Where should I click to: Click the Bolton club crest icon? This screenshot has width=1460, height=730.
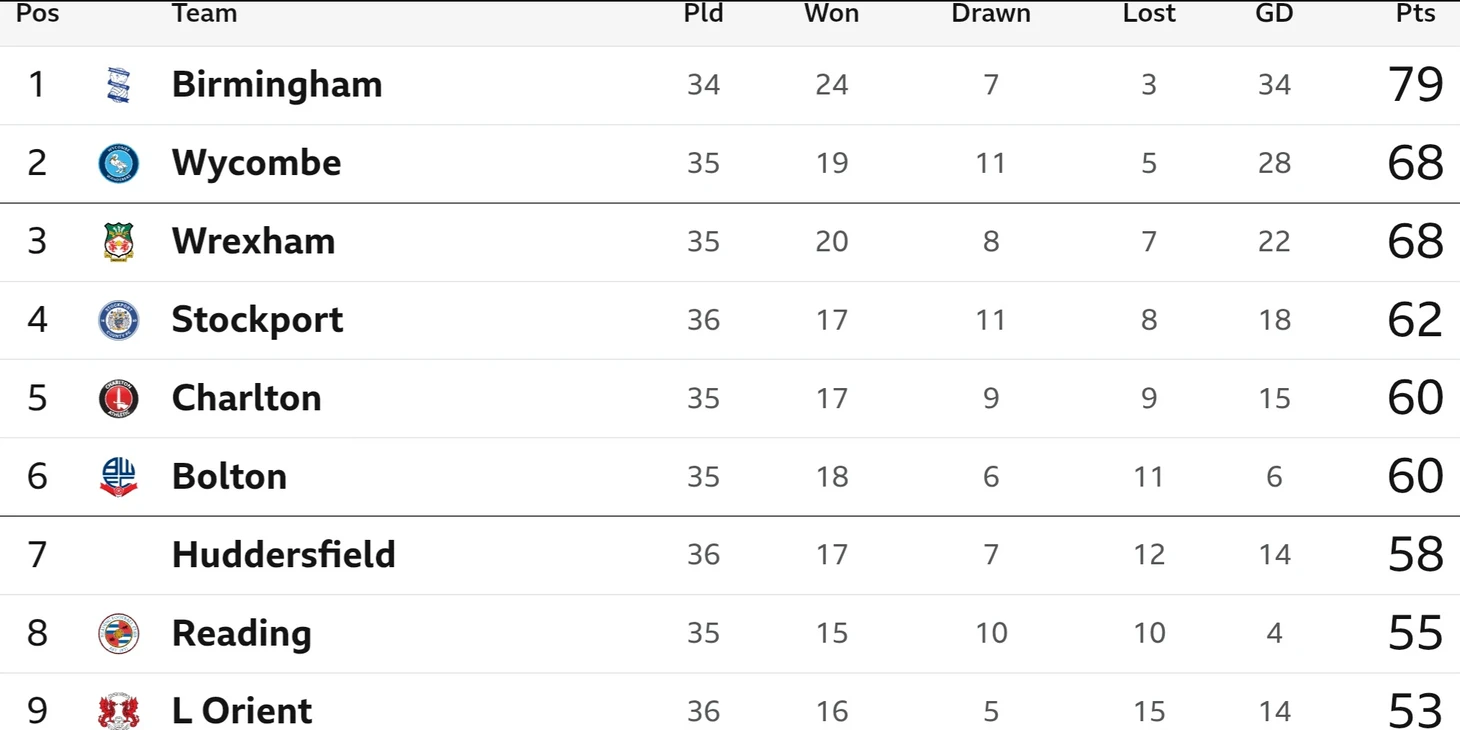118,476
